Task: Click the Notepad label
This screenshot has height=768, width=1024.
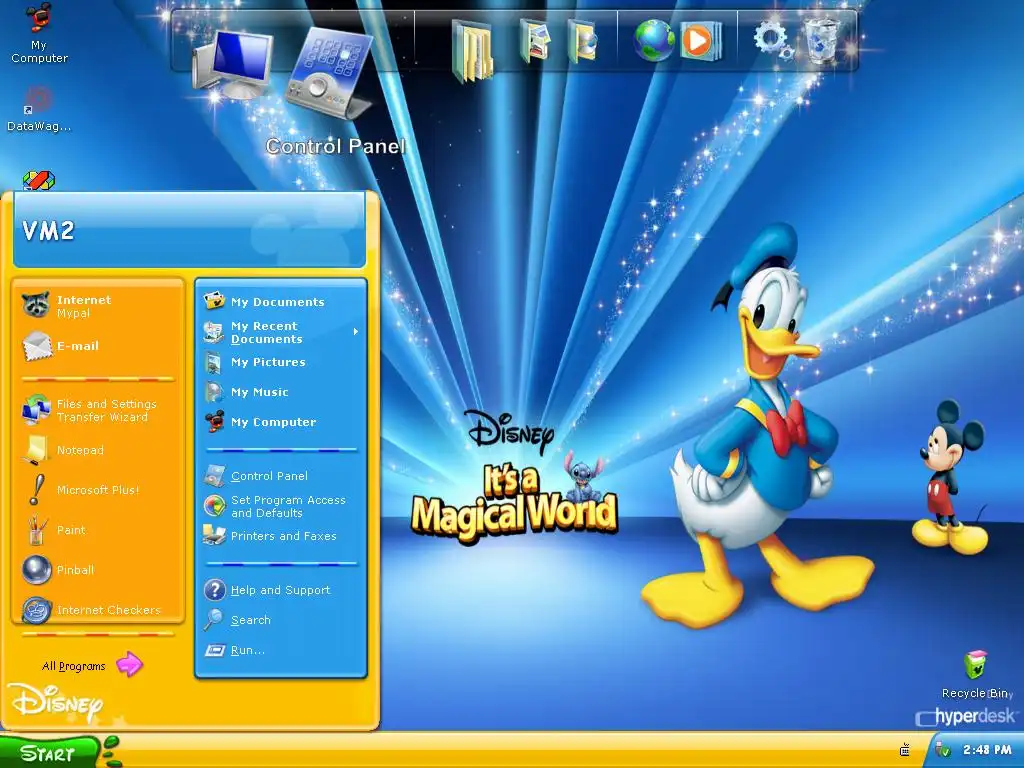Action: click(80, 450)
